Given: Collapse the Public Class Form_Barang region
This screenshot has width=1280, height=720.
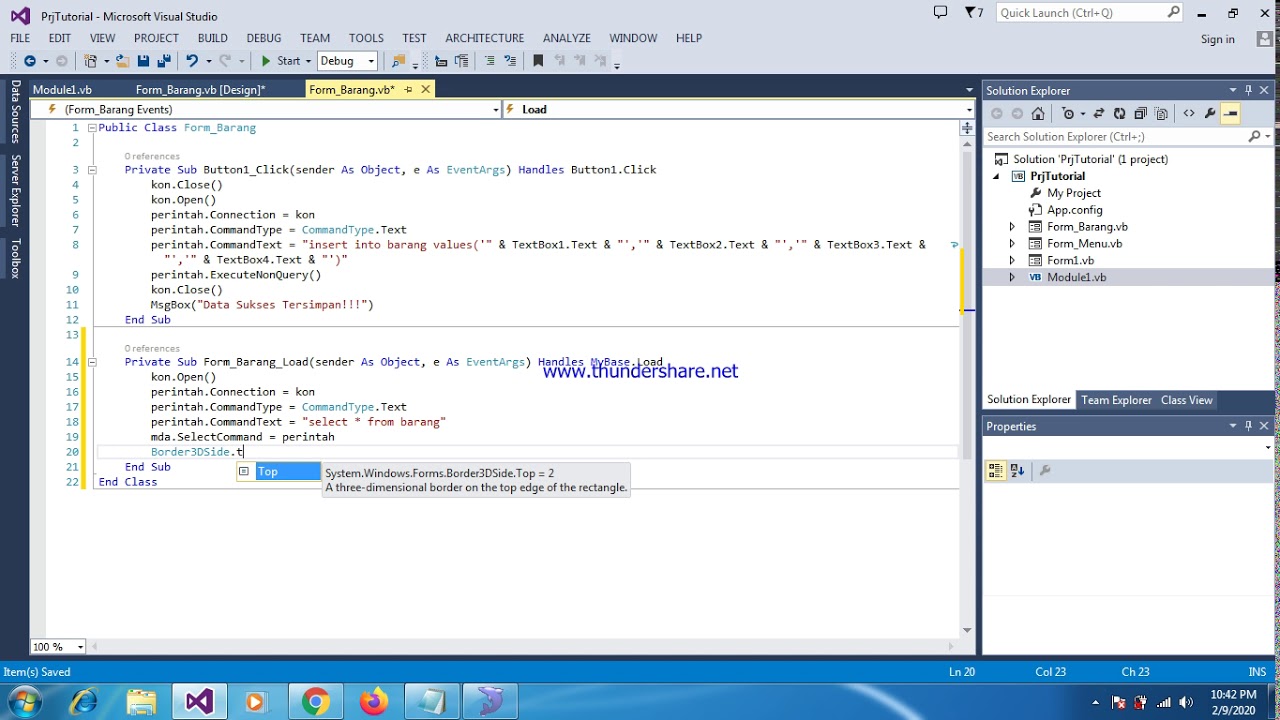Looking at the screenshot, I should pos(91,128).
